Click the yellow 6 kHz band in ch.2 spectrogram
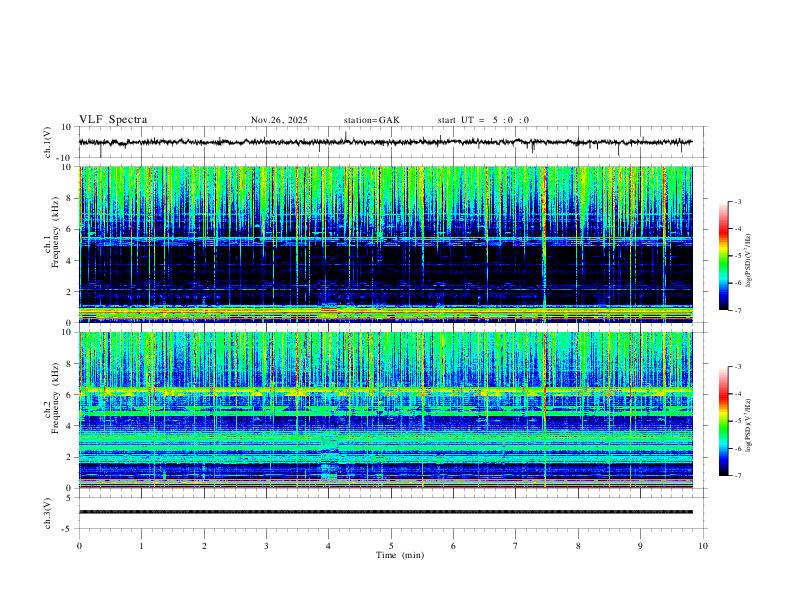 385,391
